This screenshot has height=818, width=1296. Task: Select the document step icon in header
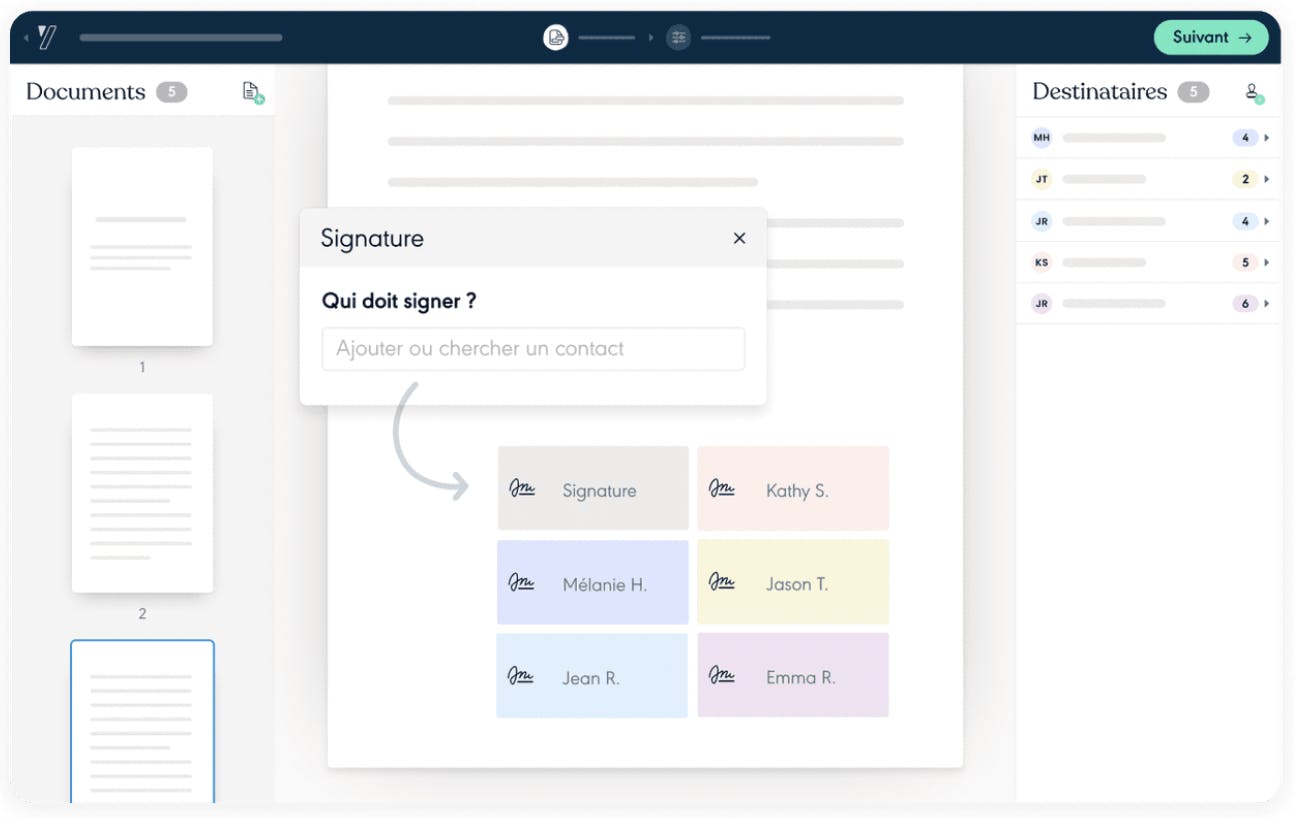click(556, 38)
